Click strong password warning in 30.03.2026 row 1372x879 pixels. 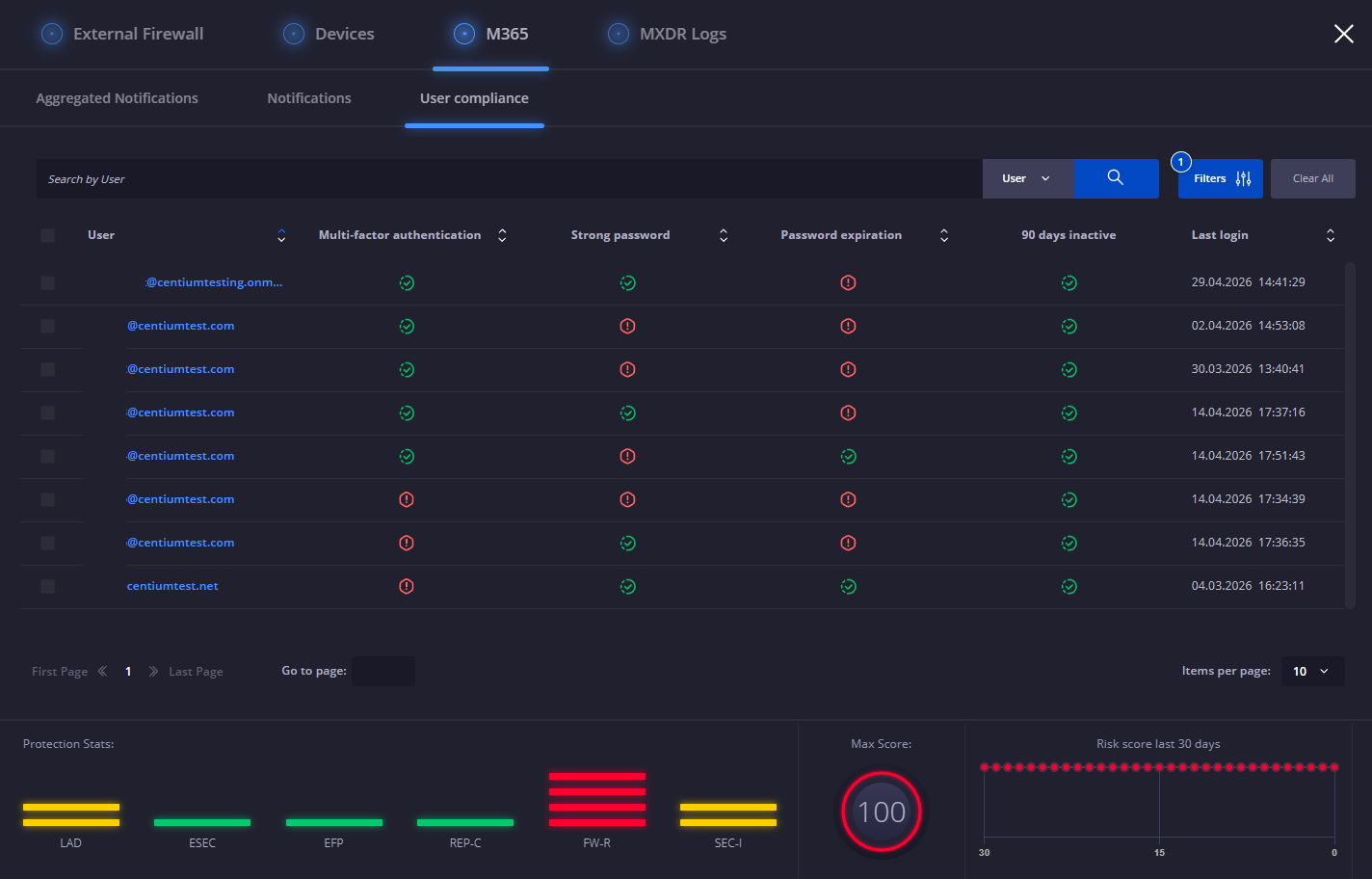coord(627,369)
